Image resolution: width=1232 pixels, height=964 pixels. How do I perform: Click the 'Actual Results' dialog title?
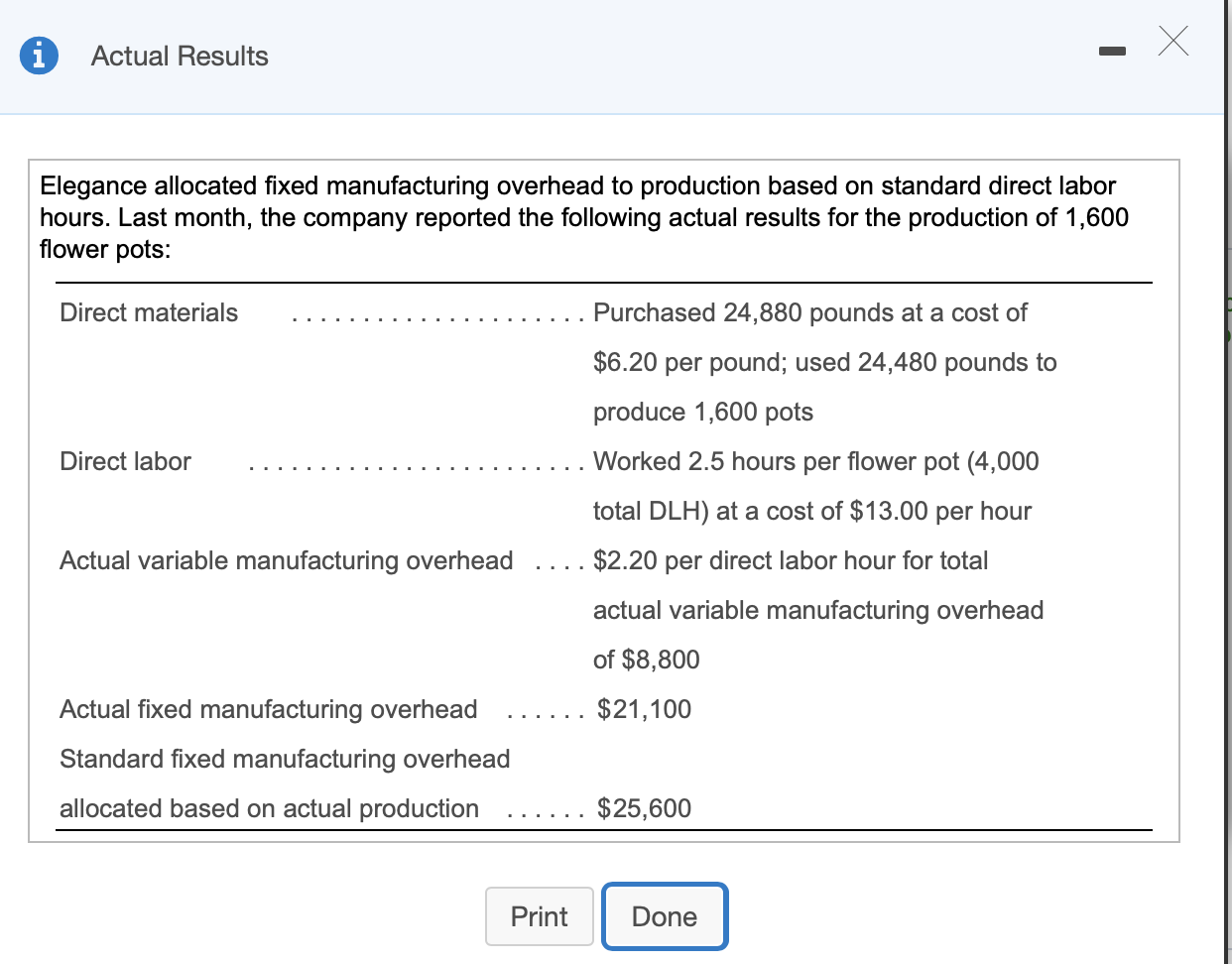(x=180, y=57)
